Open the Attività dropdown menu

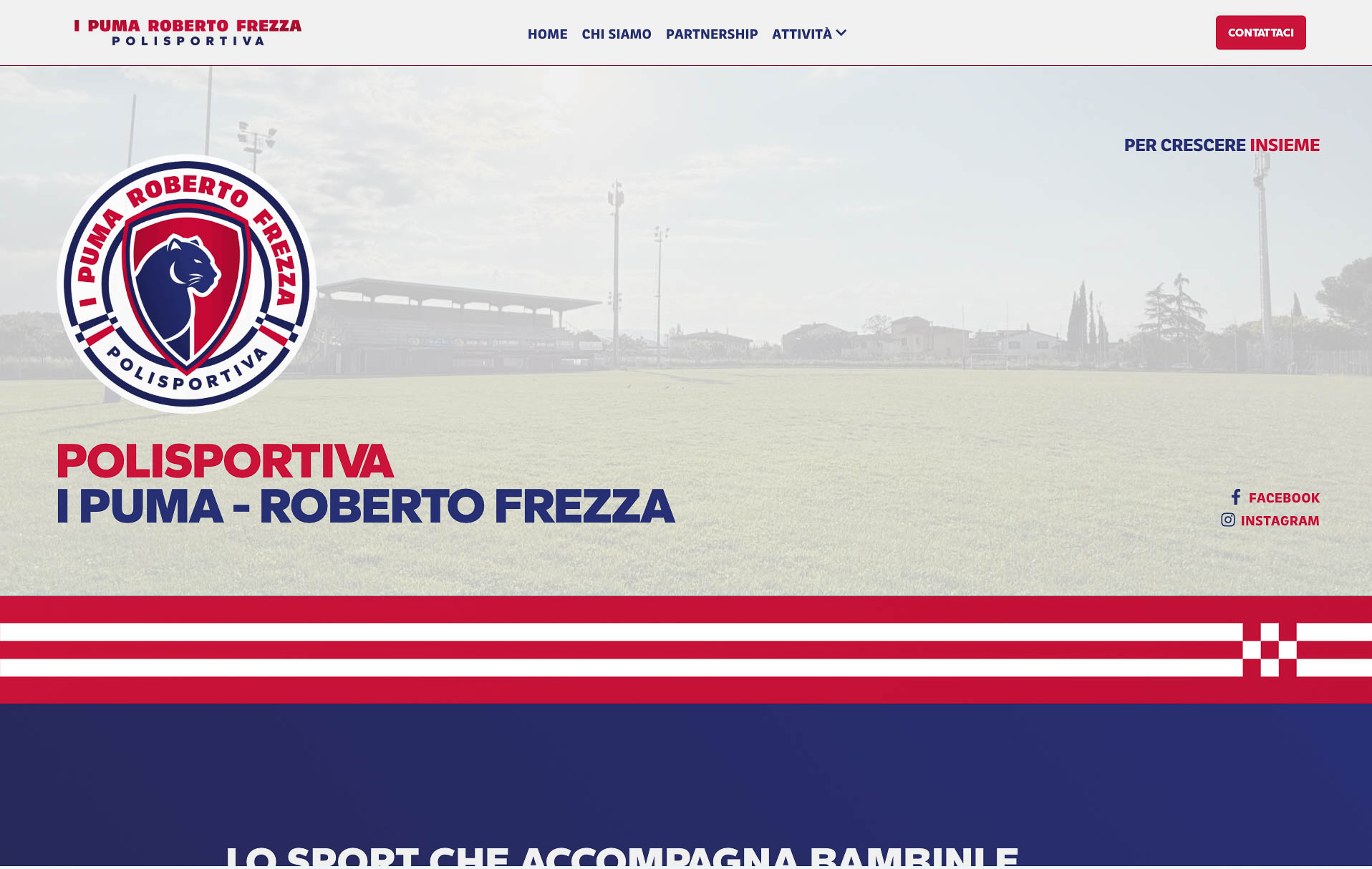tap(809, 34)
